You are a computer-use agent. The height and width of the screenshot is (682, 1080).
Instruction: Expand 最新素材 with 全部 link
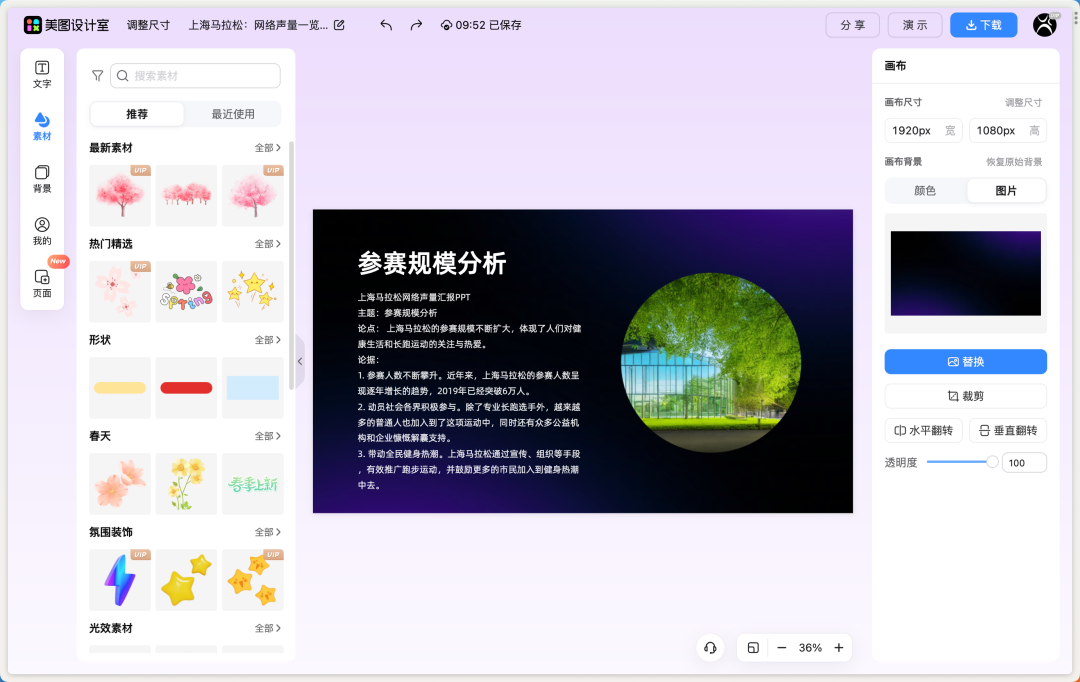click(x=268, y=147)
